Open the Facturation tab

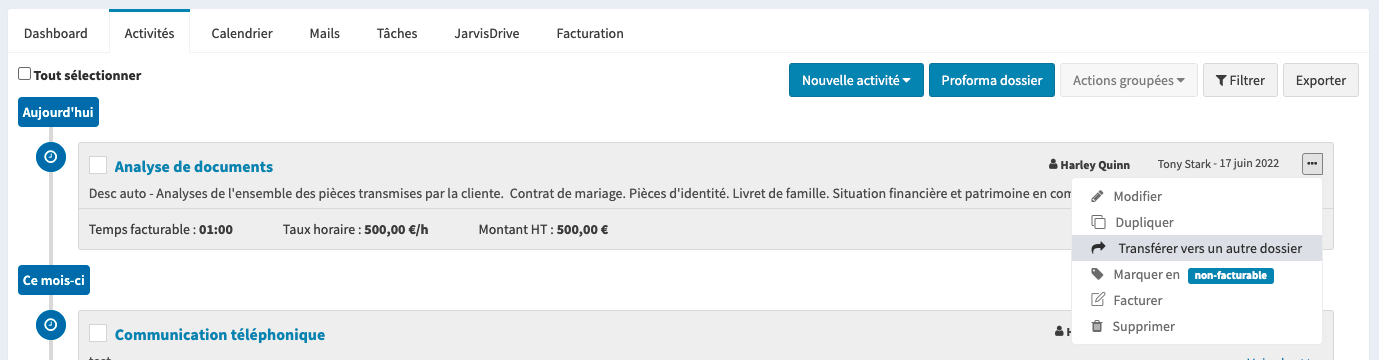[590, 33]
